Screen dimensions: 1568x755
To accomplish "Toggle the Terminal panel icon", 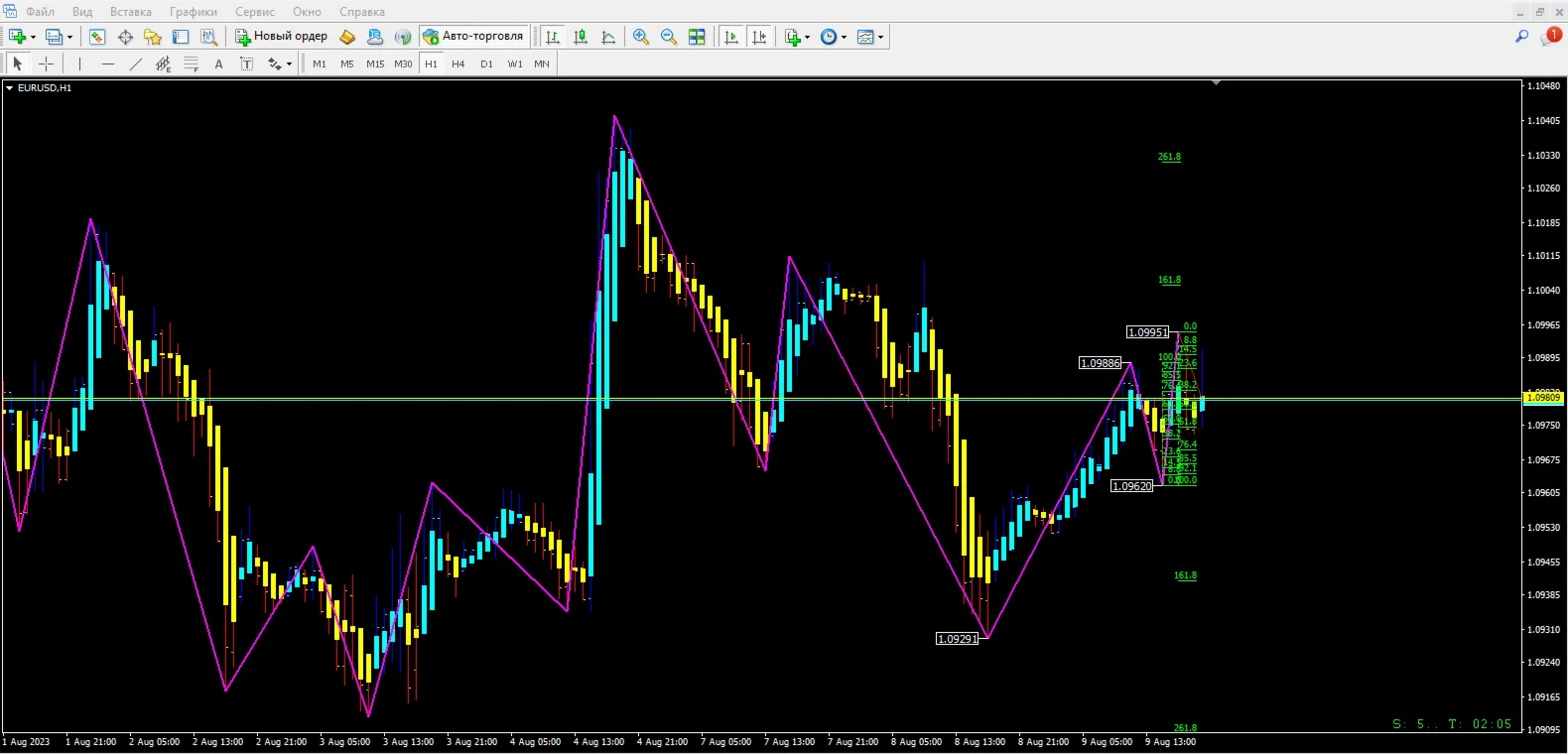I will click(x=181, y=37).
